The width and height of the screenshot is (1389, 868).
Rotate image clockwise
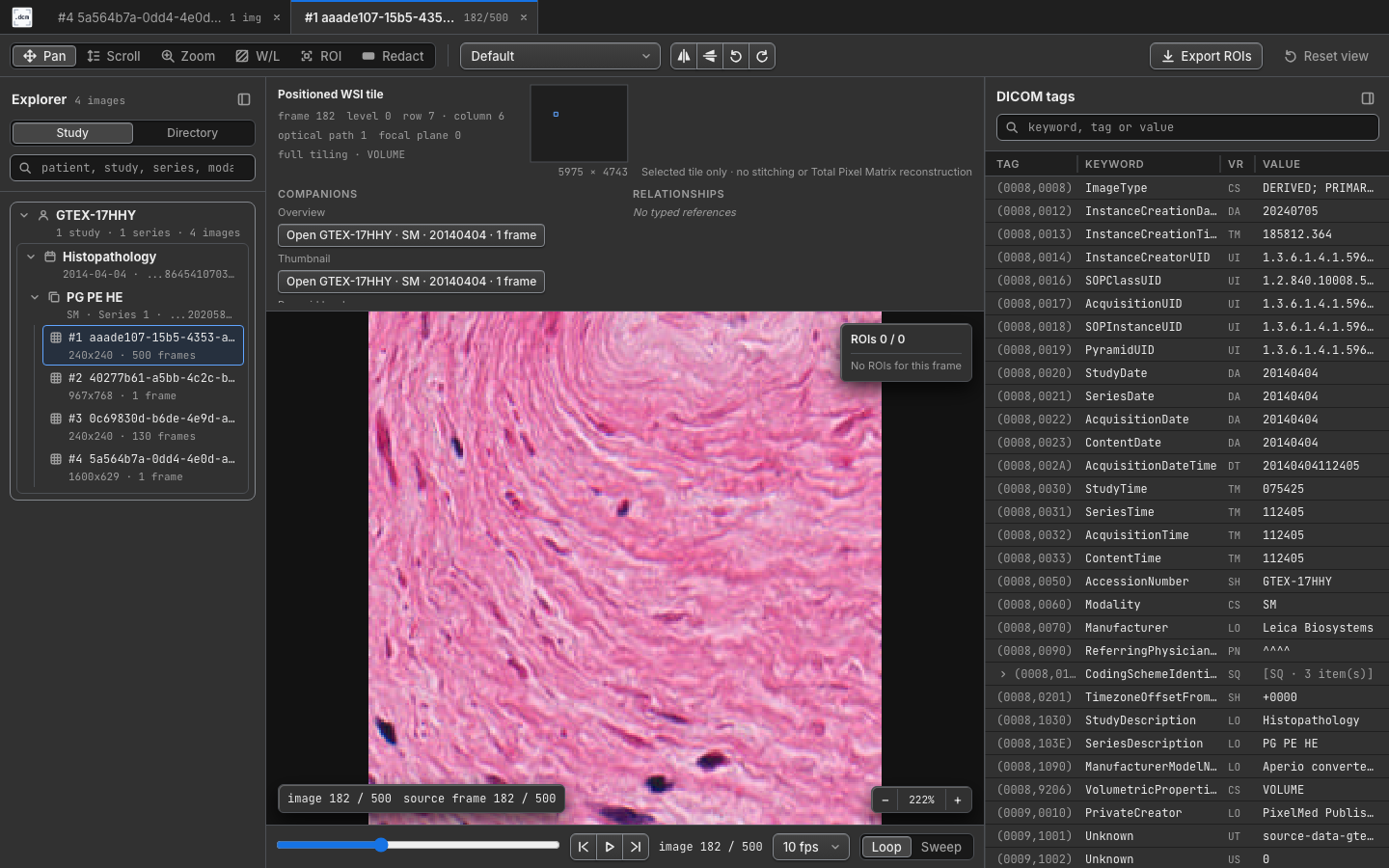[x=762, y=56]
